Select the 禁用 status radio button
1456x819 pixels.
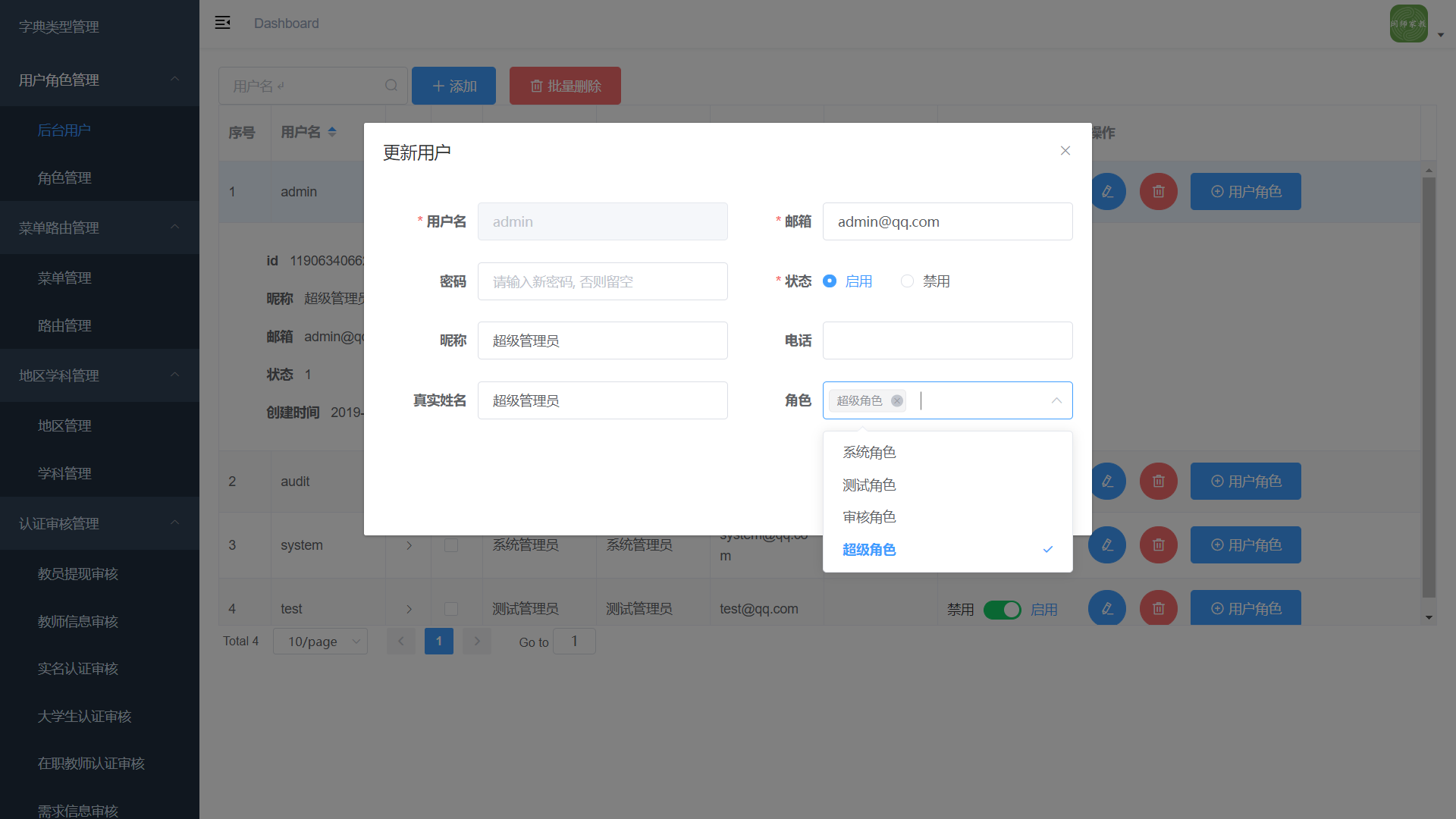907,281
